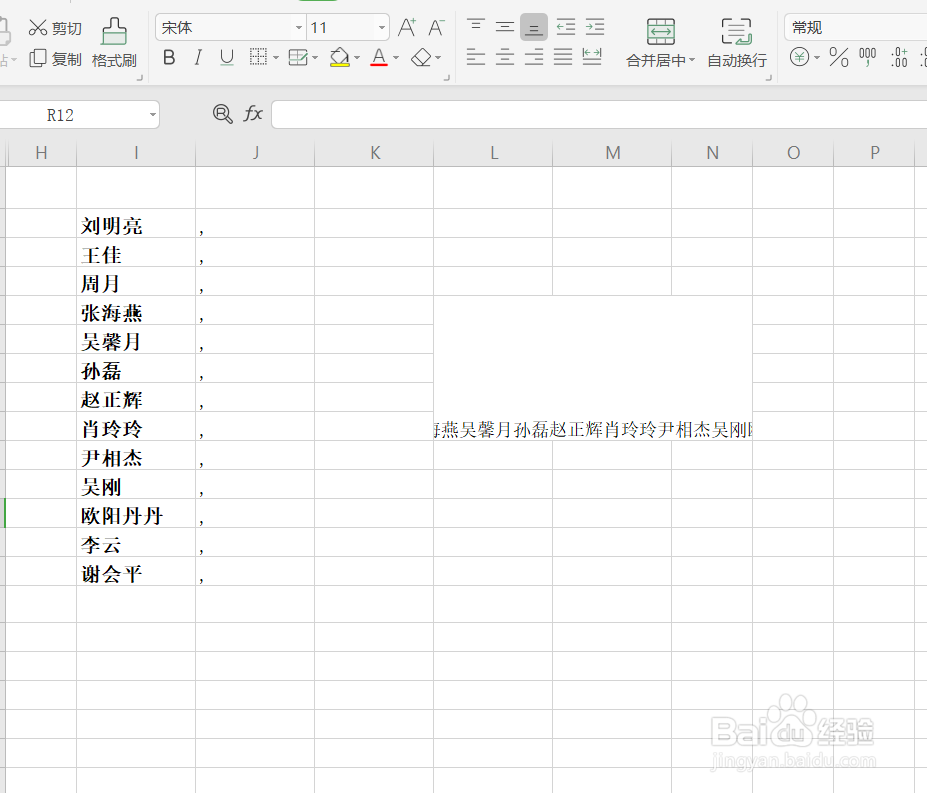Viewport: 927px width, 793px height.
Task: Open clipboard group dialog launcher
Action: point(140,77)
